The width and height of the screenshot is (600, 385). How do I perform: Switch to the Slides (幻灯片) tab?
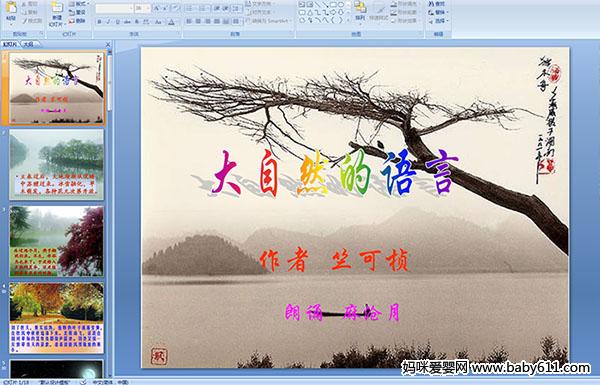pyautogui.click(x=11, y=44)
